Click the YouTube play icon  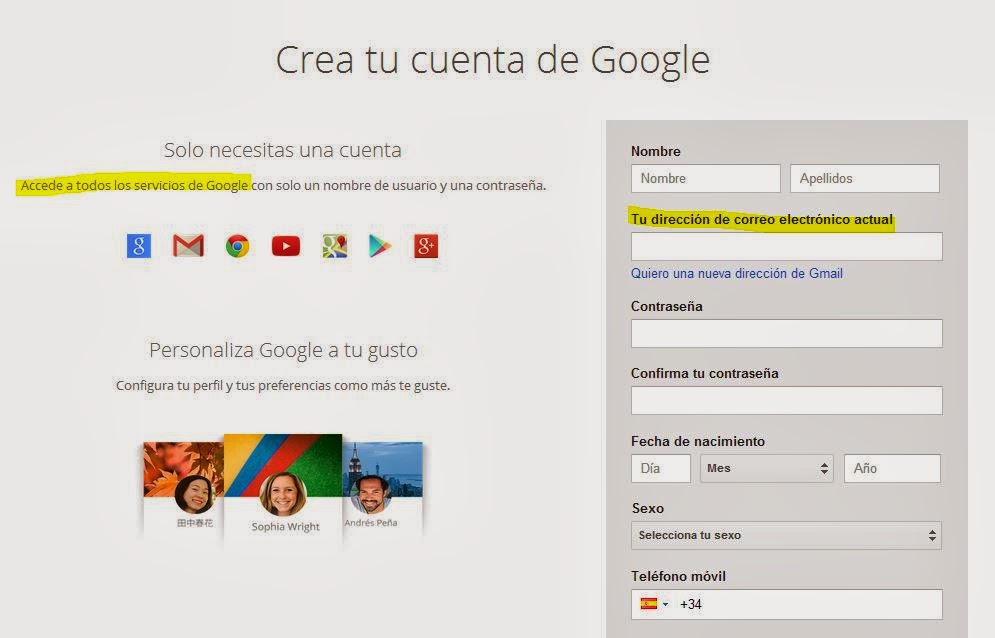click(286, 246)
